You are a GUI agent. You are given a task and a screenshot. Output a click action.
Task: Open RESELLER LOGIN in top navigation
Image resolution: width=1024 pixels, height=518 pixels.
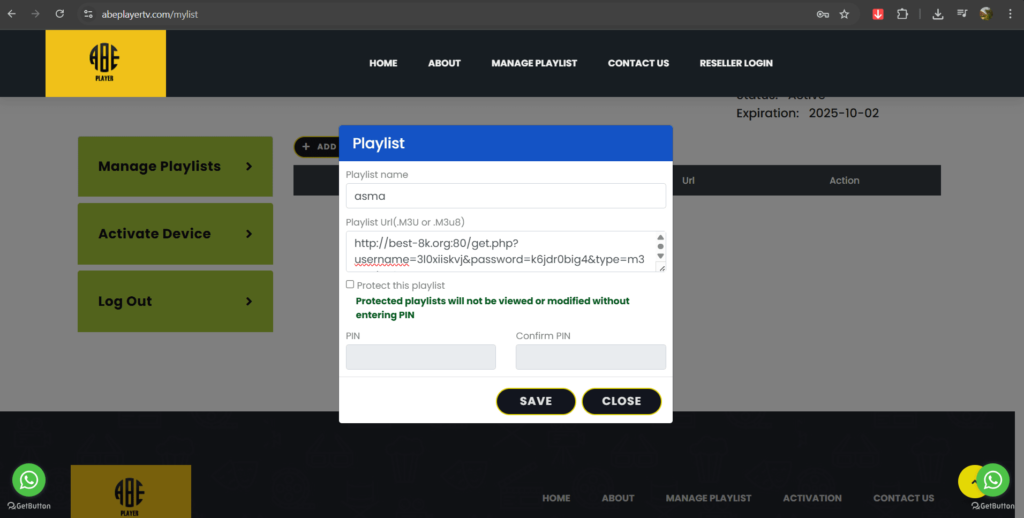click(x=736, y=63)
